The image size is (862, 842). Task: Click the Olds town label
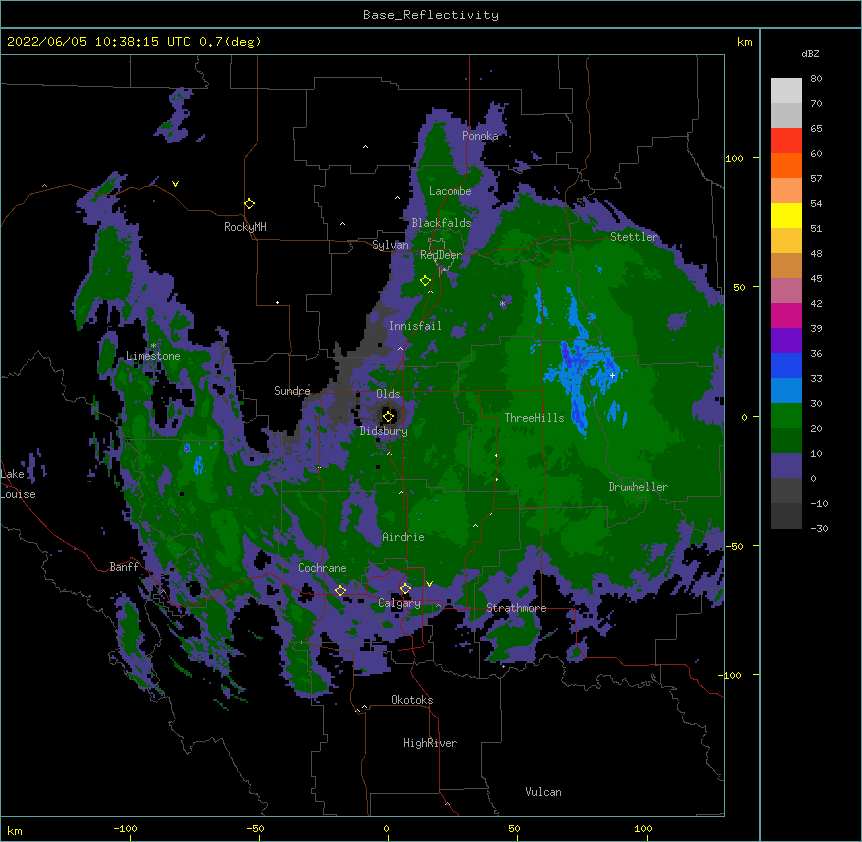[x=388, y=394]
